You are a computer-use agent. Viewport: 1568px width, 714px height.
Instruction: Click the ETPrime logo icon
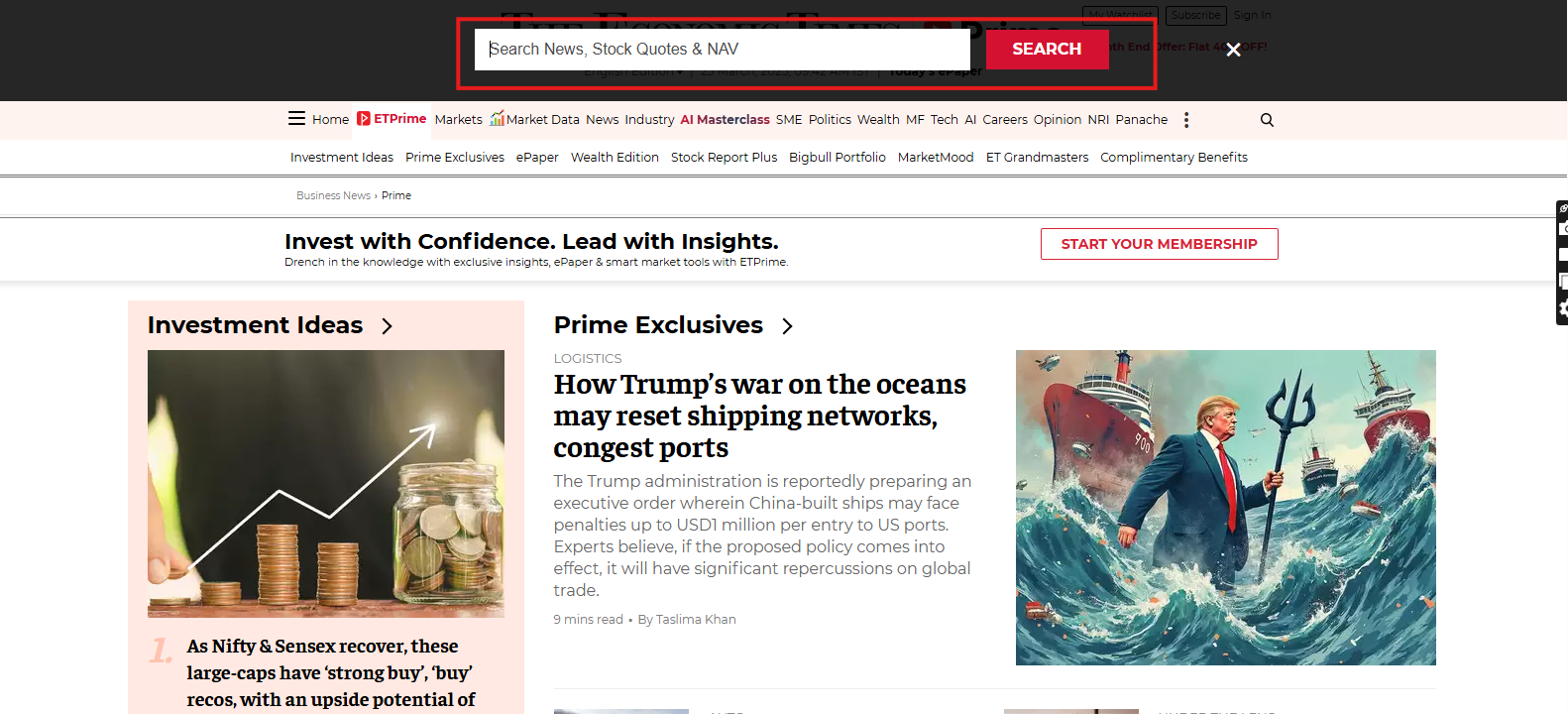coord(364,119)
